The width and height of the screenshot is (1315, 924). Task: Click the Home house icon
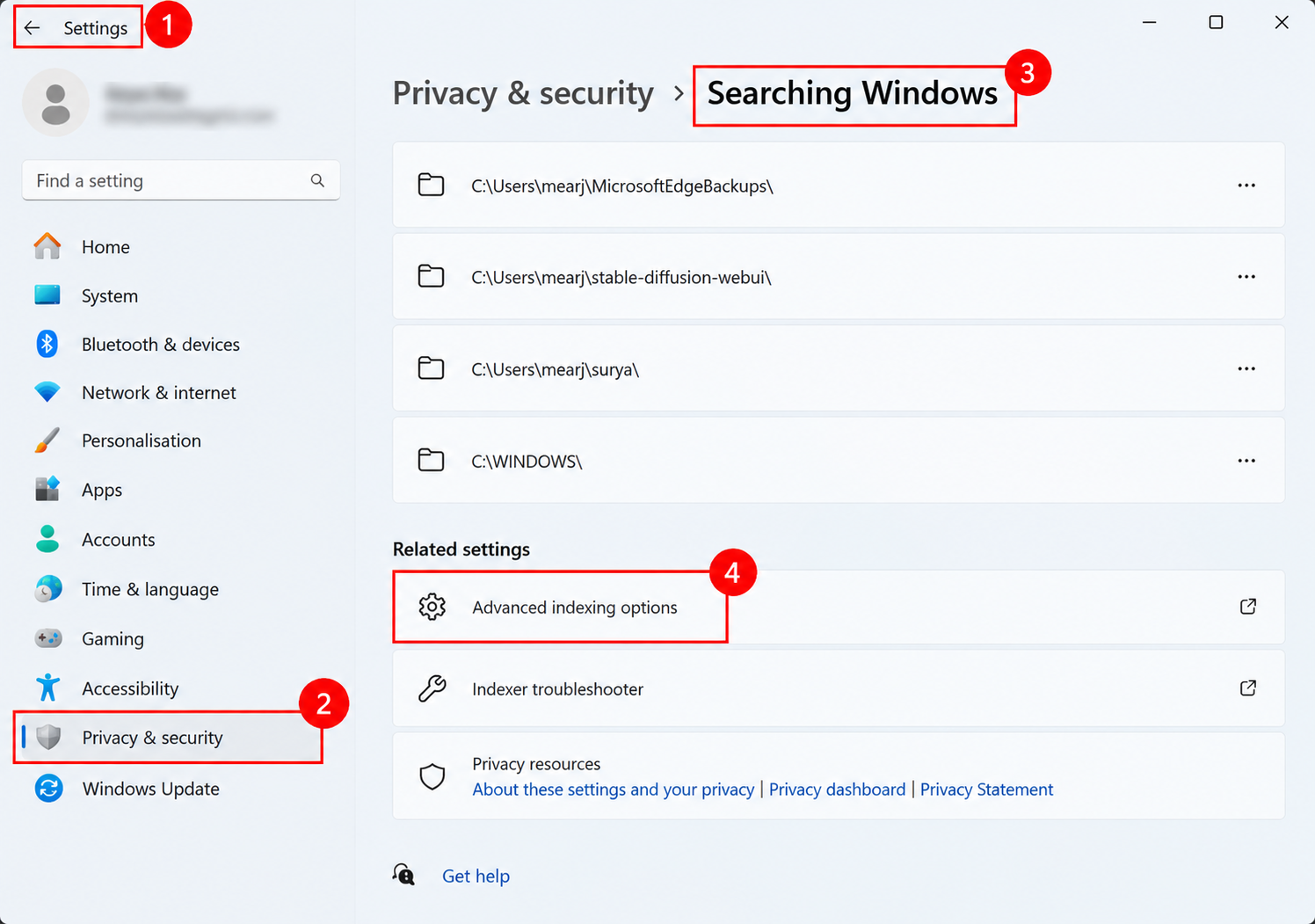tap(47, 246)
